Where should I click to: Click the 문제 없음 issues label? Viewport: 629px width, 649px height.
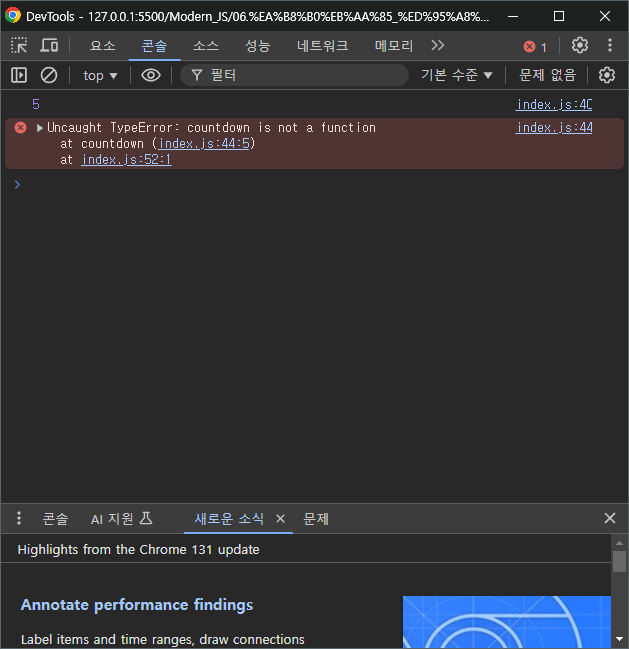(547, 75)
